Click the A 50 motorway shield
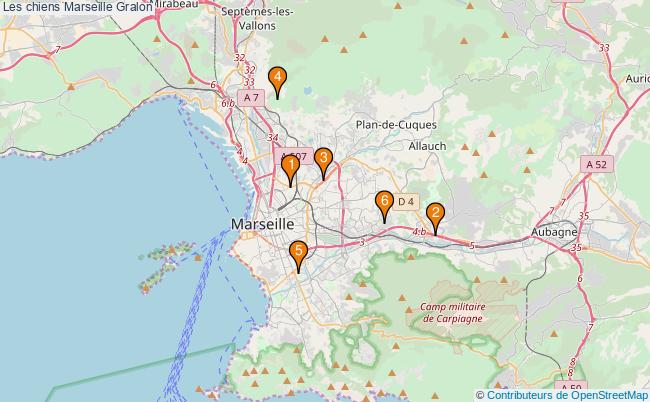650x402 pixels. click(x=570, y=388)
